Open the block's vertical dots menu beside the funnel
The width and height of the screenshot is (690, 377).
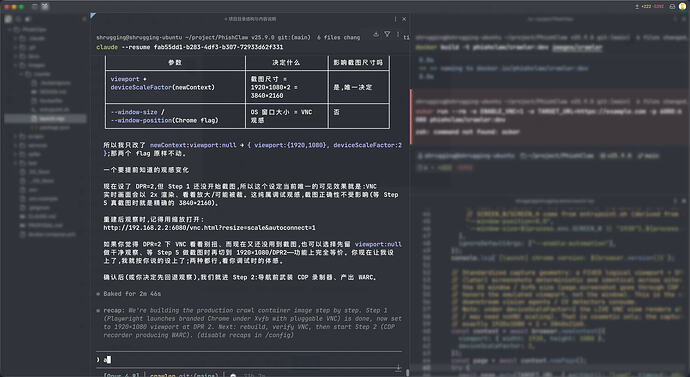[x=398, y=34]
